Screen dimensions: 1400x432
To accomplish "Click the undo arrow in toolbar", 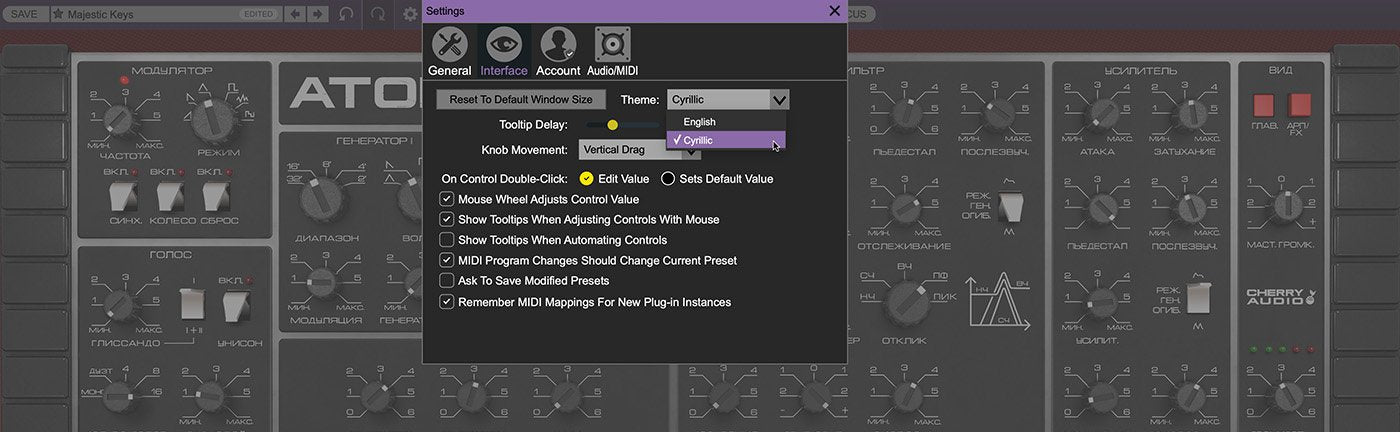I will [346, 14].
